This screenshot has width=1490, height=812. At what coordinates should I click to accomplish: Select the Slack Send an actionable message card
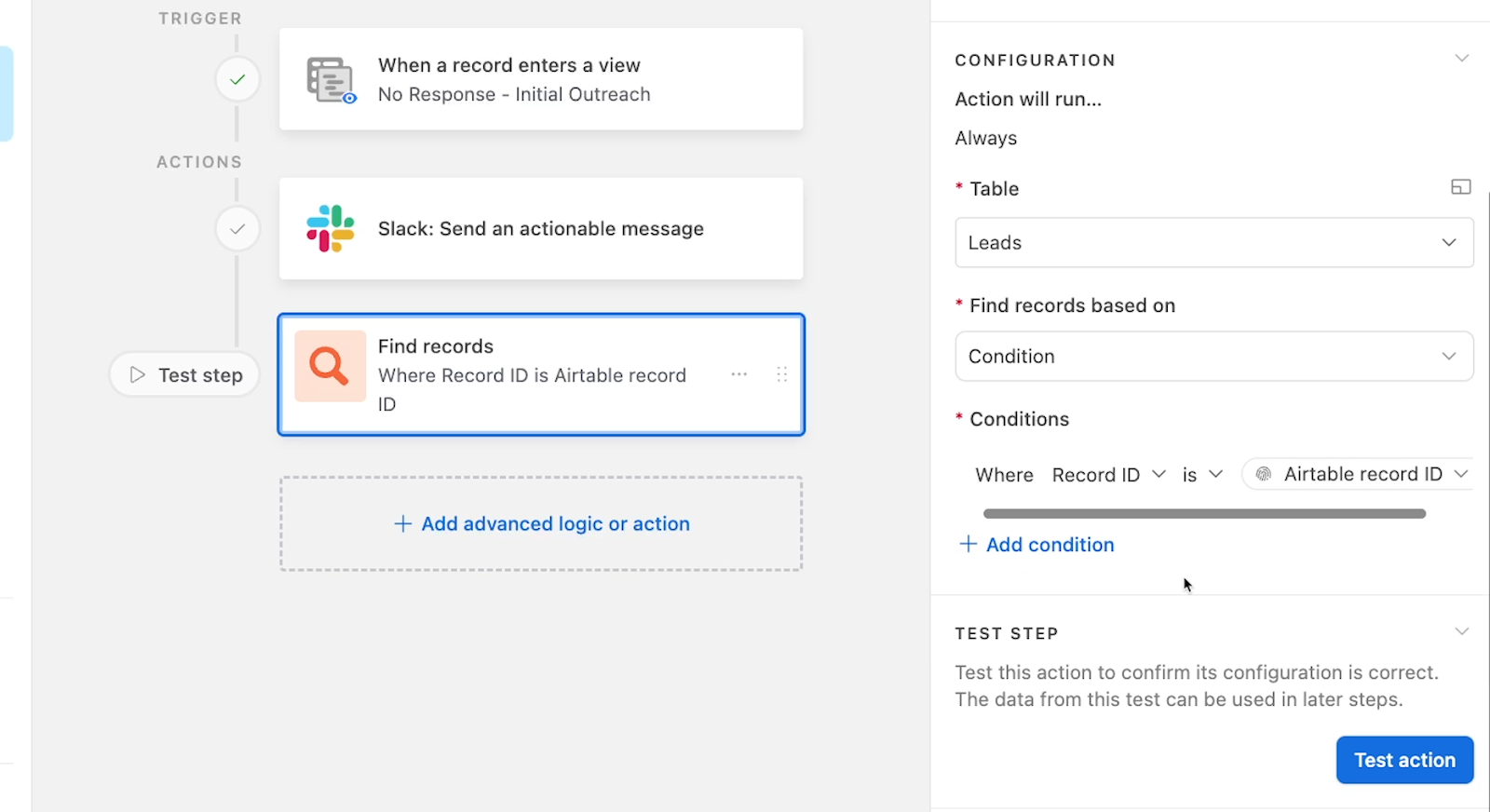[541, 228]
